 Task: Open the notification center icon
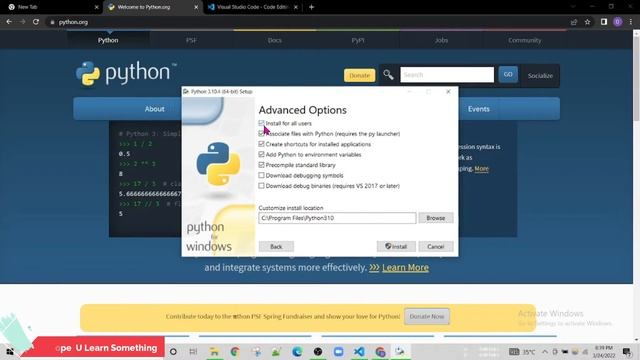coord(627,351)
